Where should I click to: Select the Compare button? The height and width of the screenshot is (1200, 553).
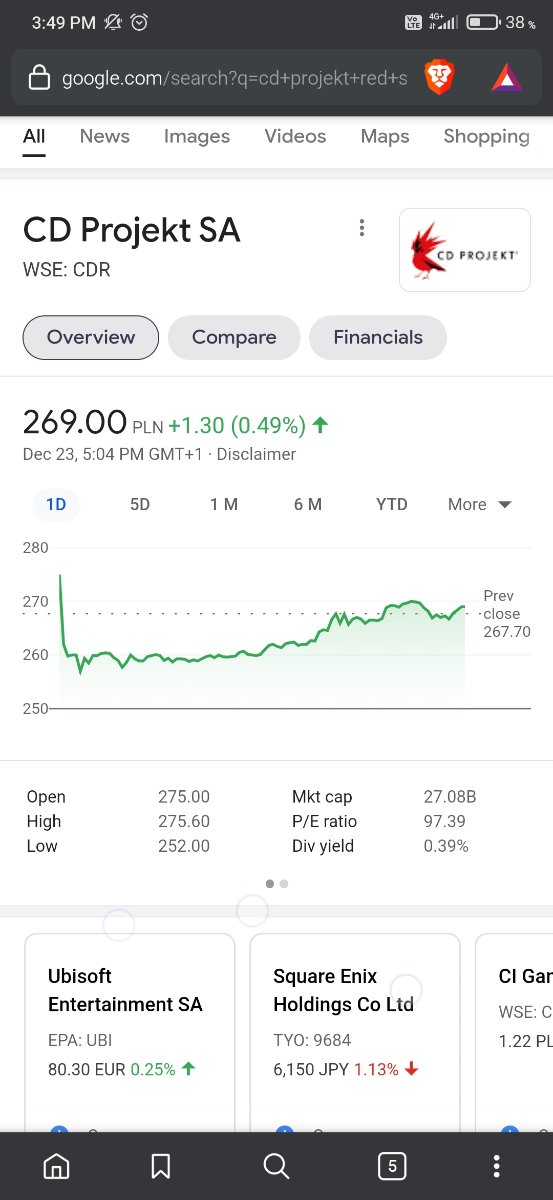234,337
